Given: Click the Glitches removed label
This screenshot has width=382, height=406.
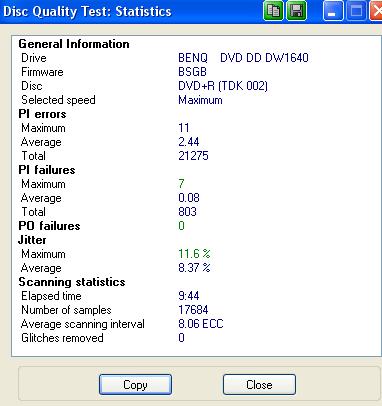Looking at the screenshot, I should tap(62, 338).
